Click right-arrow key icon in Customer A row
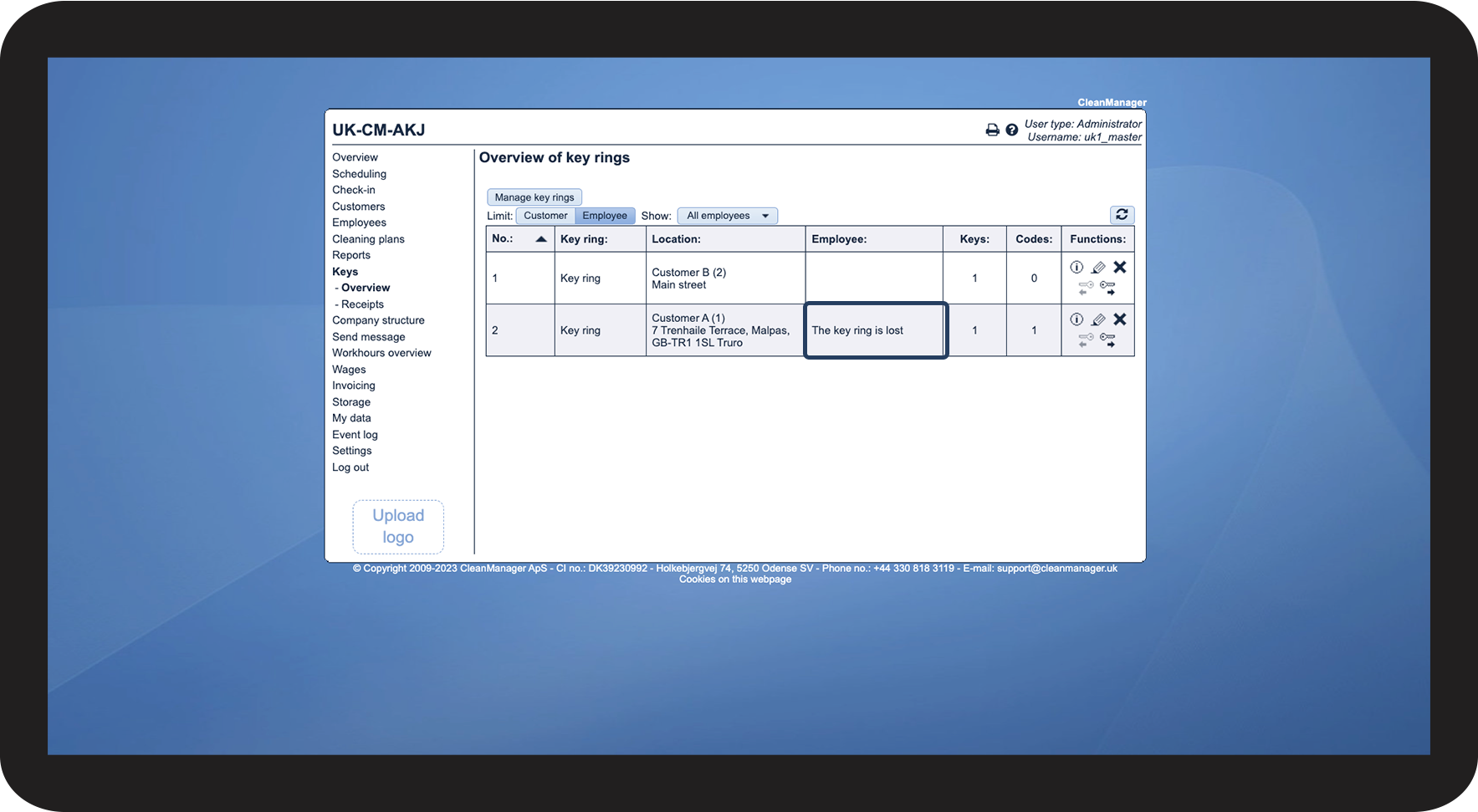 click(x=1107, y=340)
